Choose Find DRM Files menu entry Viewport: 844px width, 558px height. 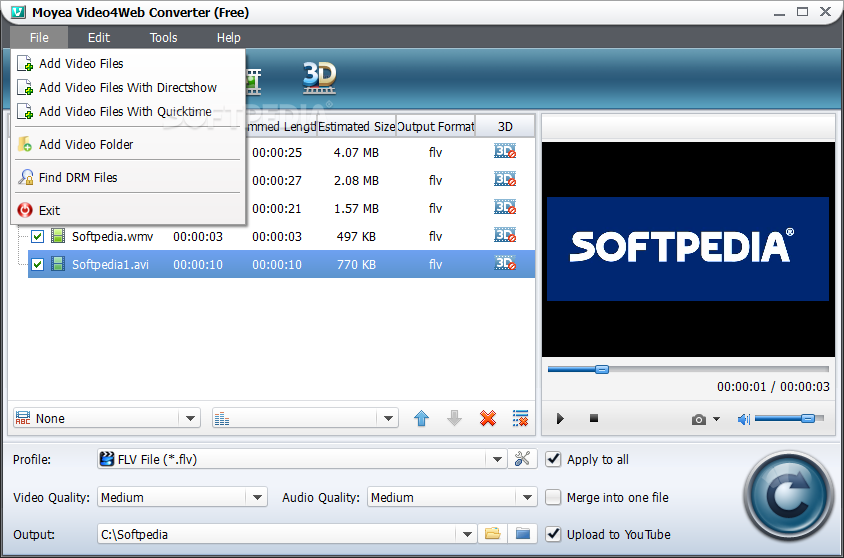(x=128, y=178)
